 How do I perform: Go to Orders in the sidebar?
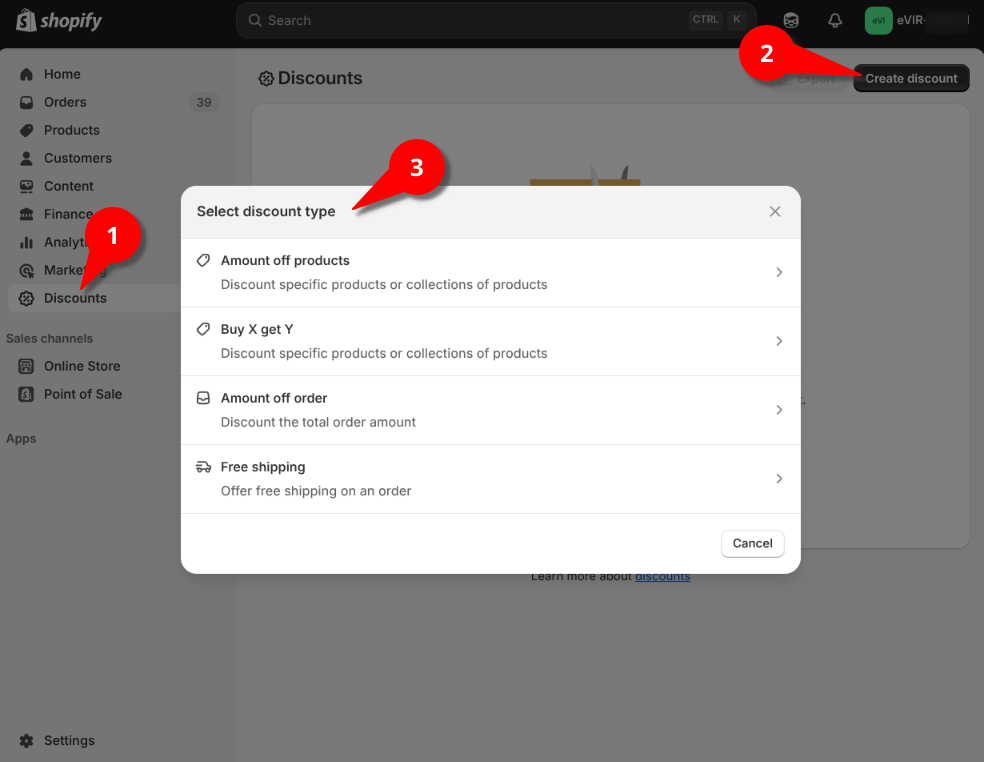65,102
